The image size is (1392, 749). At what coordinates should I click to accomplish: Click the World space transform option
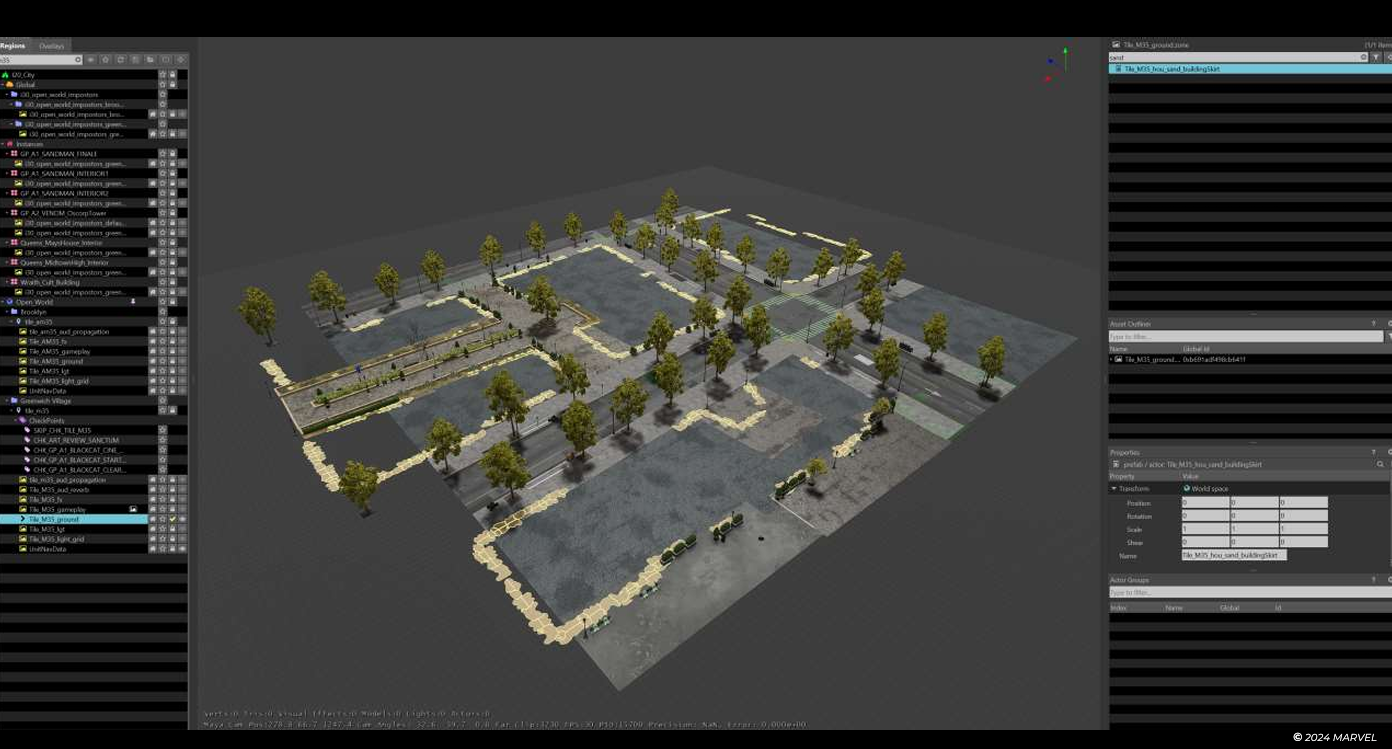tap(1206, 489)
